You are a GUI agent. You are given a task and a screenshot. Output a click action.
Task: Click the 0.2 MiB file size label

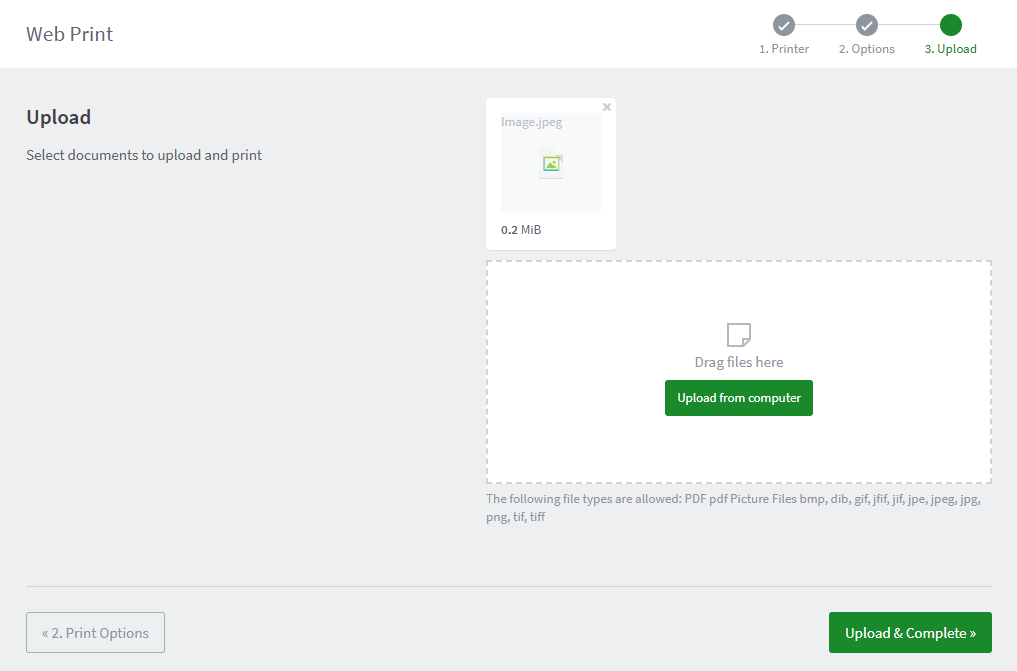point(521,230)
